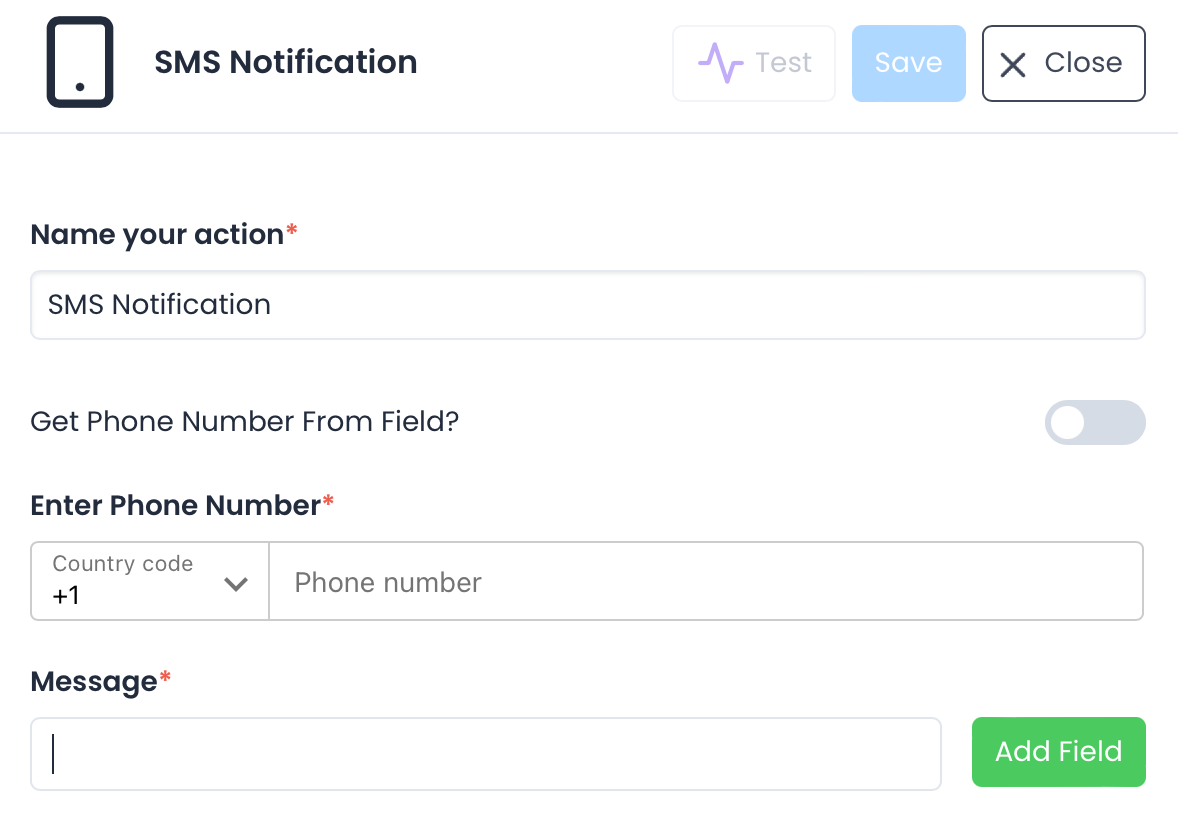Click the SMS Notification header title
Screen dimensions: 1178x828
tap(285, 62)
